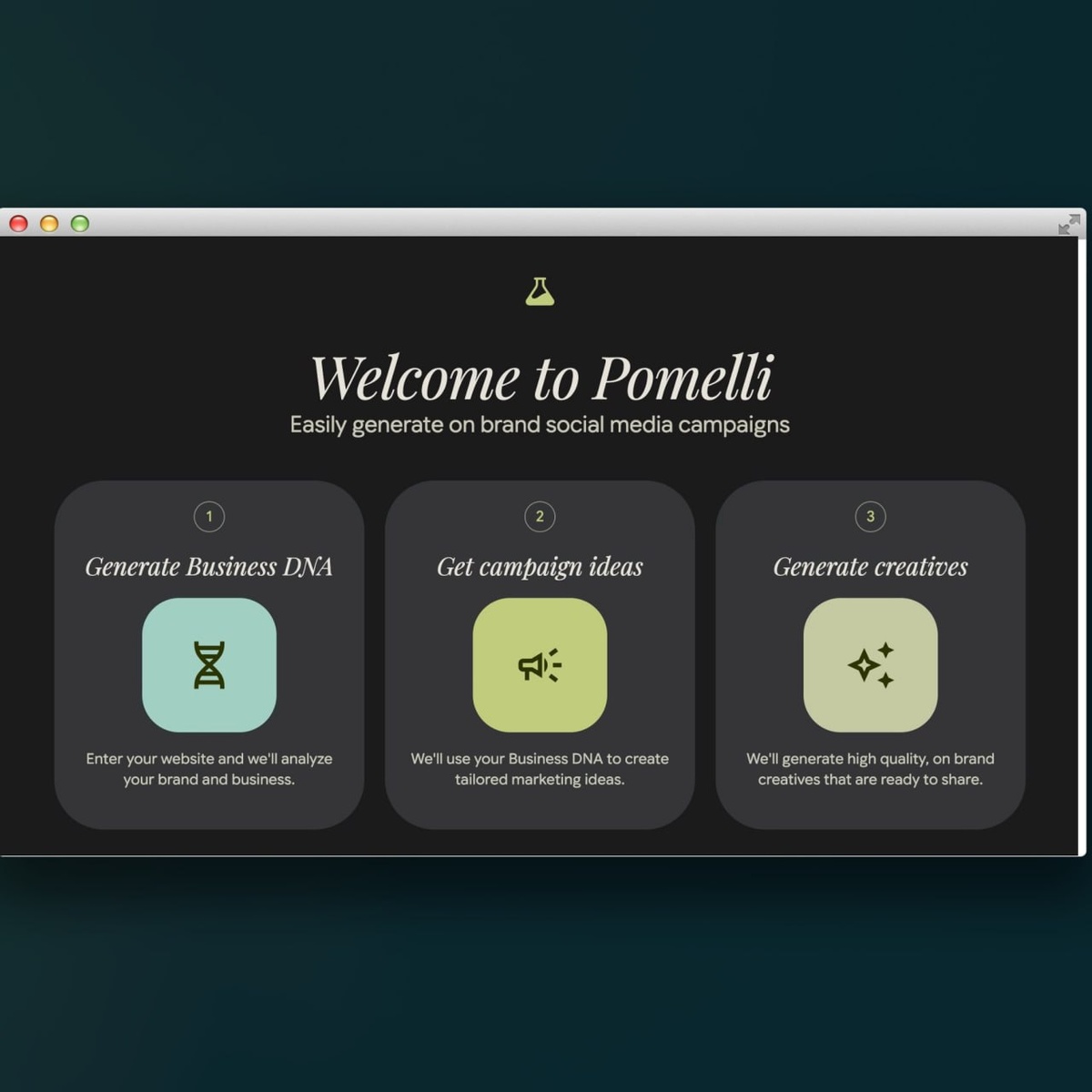This screenshot has height=1092, width=1092.
Task: Toggle fullscreen with the window expand arrows
Action: (x=1069, y=224)
